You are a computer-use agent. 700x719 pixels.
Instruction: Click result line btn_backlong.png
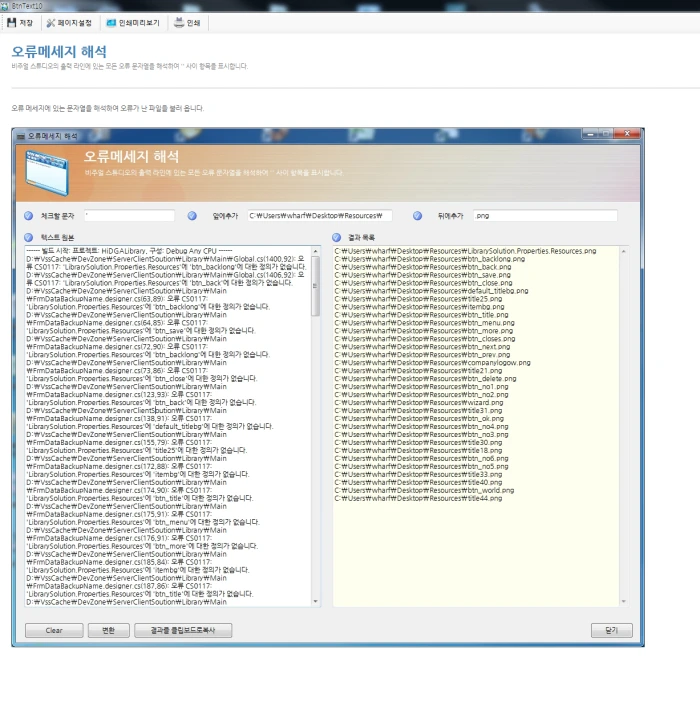[x=430, y=259]
